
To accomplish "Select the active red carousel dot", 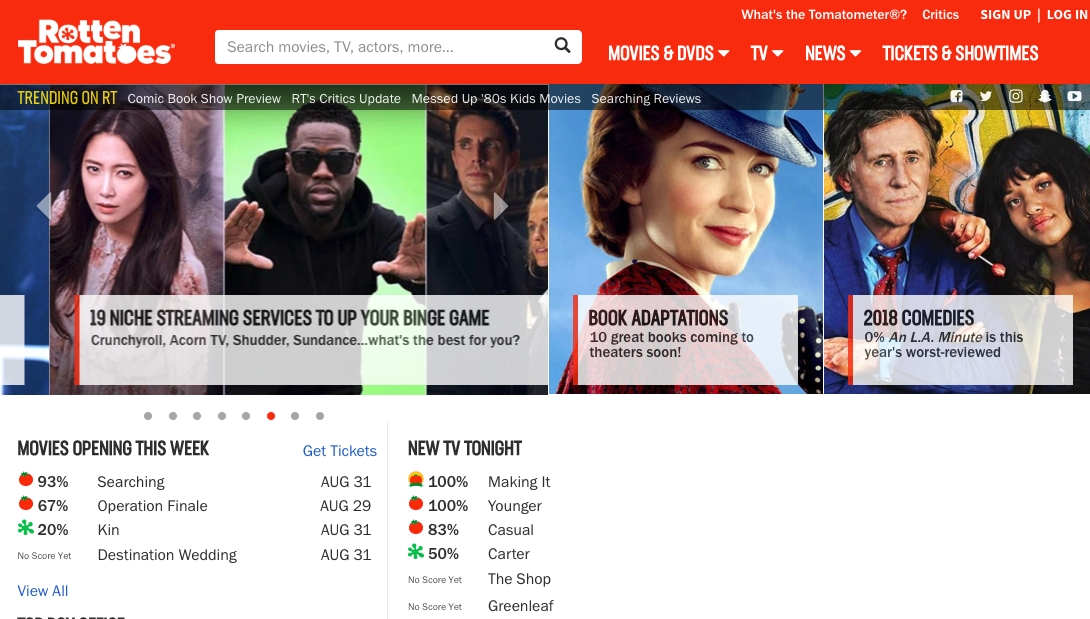I will tap(271, 416).
